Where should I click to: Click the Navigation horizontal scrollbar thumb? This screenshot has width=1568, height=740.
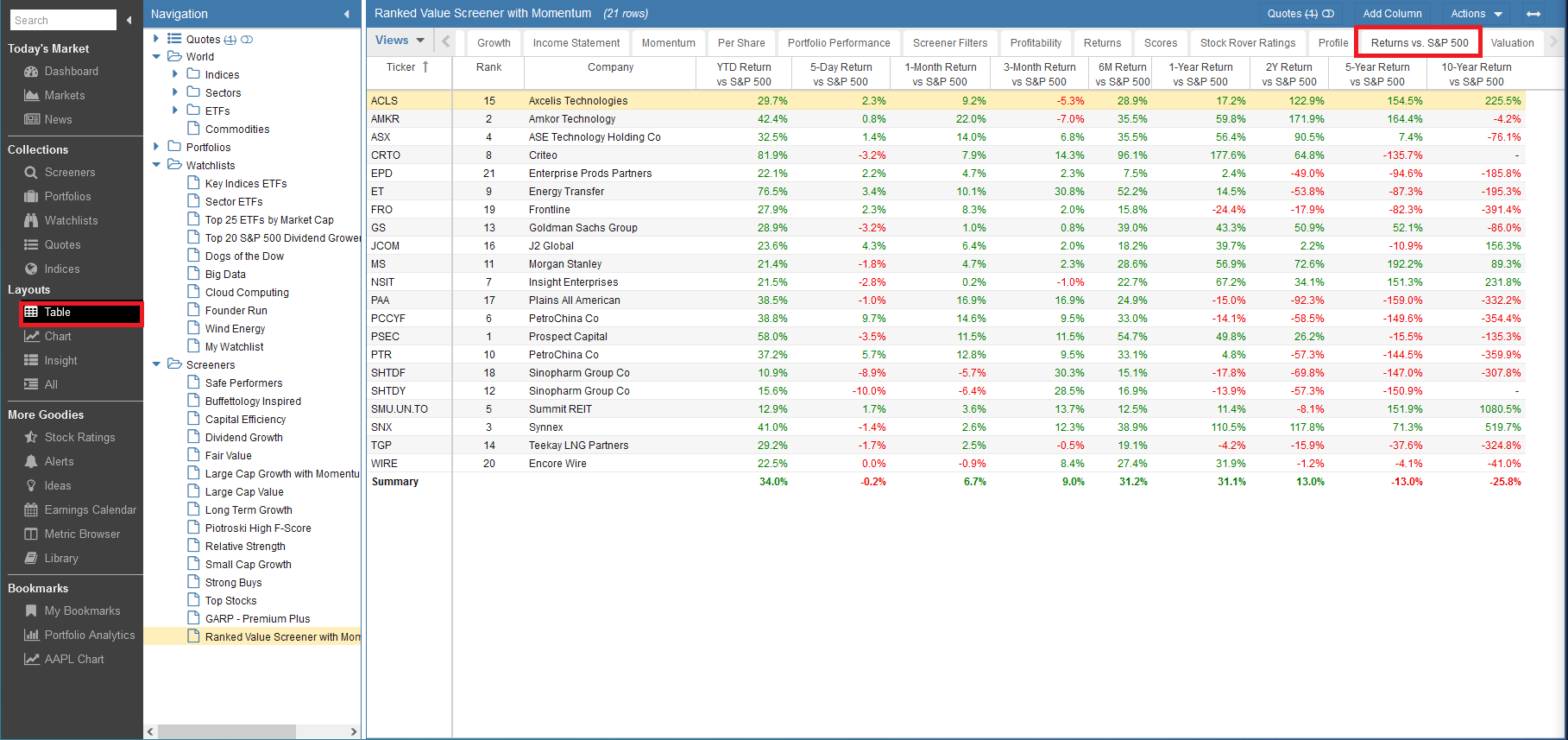(227, 731)
